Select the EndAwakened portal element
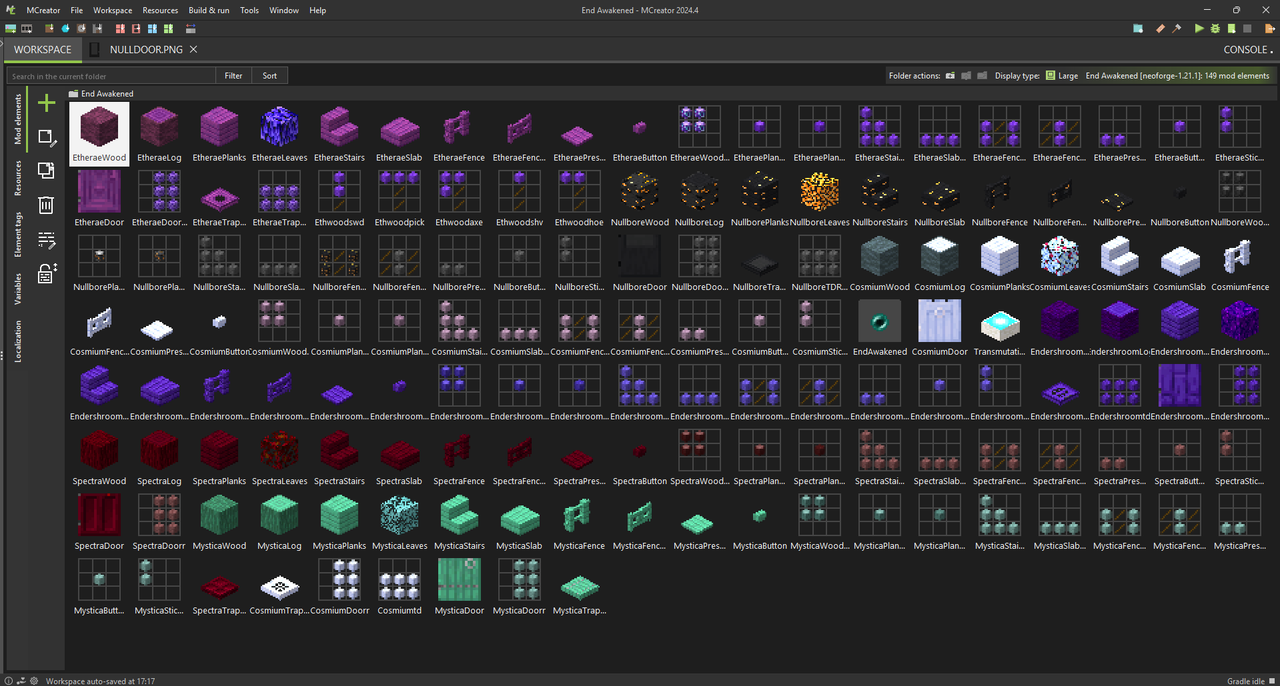This screenshot has height=686, width=1280. [x=879, y=328]
